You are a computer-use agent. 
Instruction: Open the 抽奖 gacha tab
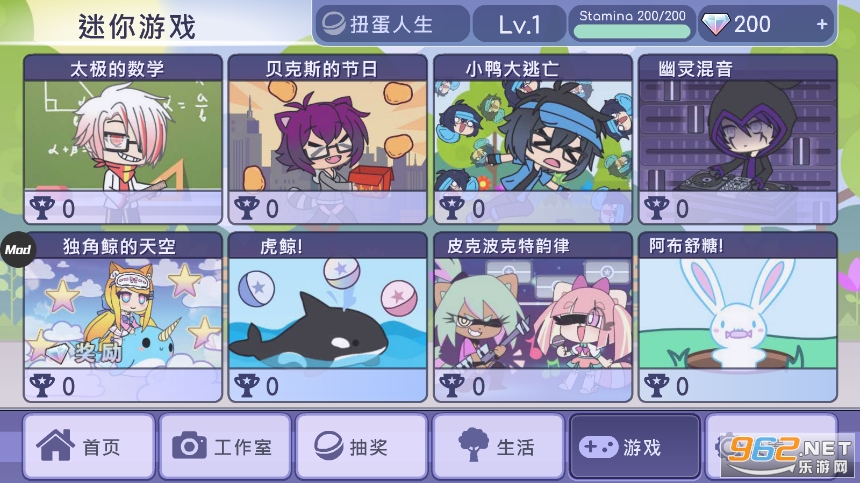pyautogui.click(x=361, y=446)
